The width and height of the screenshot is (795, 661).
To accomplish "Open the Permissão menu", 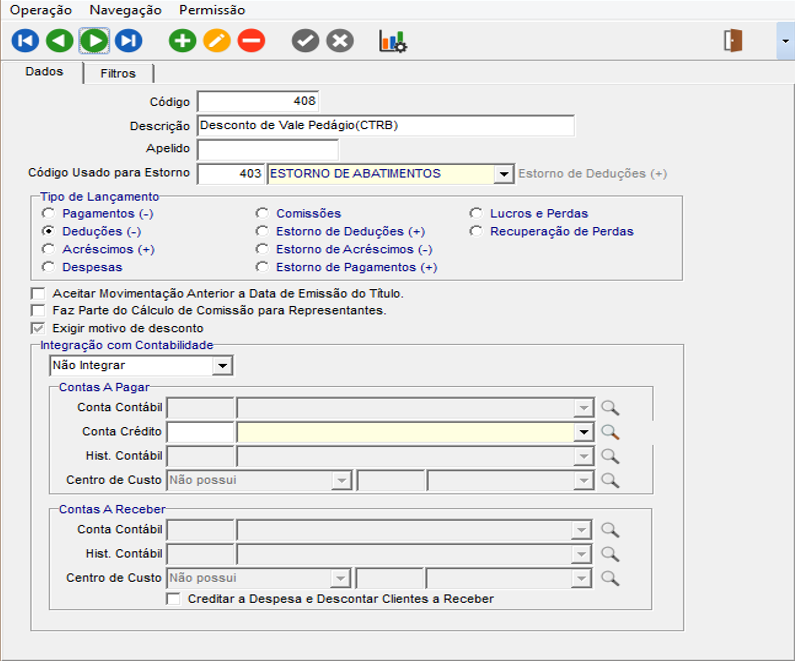I will click(212, 10).
